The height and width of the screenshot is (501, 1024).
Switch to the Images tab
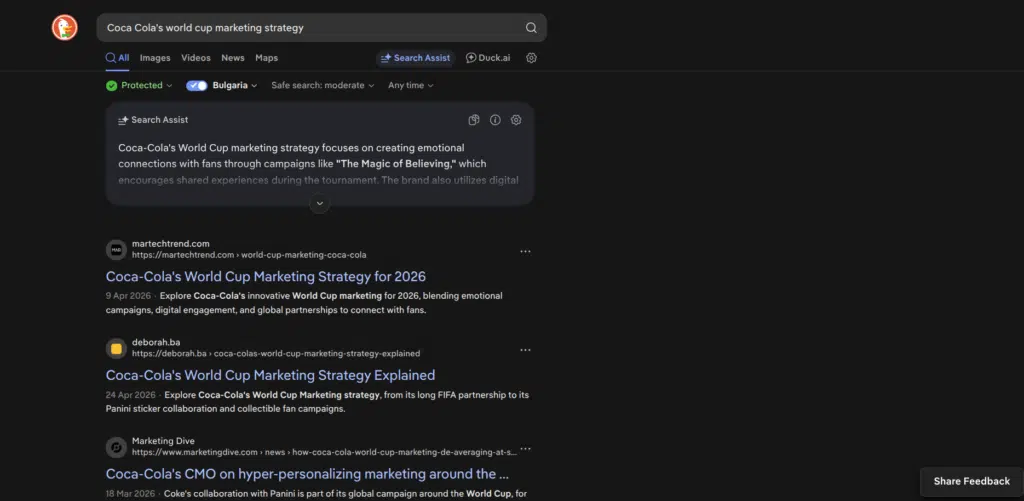point(155,57)
